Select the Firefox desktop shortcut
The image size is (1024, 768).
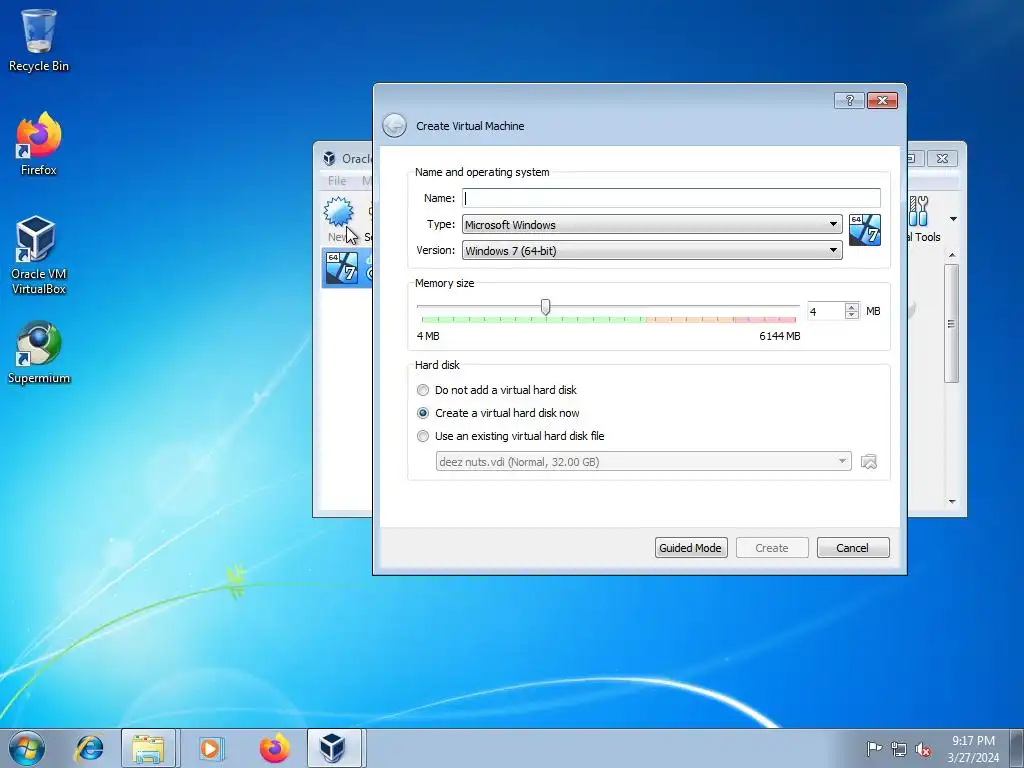point(39,144)
